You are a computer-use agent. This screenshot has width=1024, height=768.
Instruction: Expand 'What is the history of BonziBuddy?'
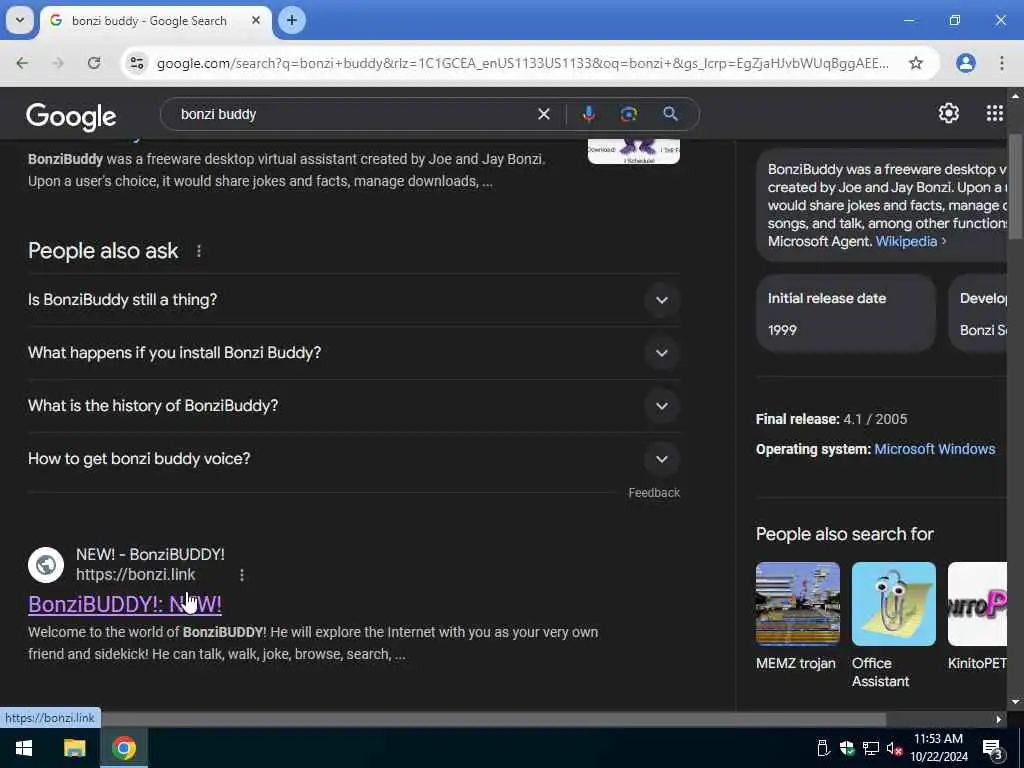[x=353, y=406]
